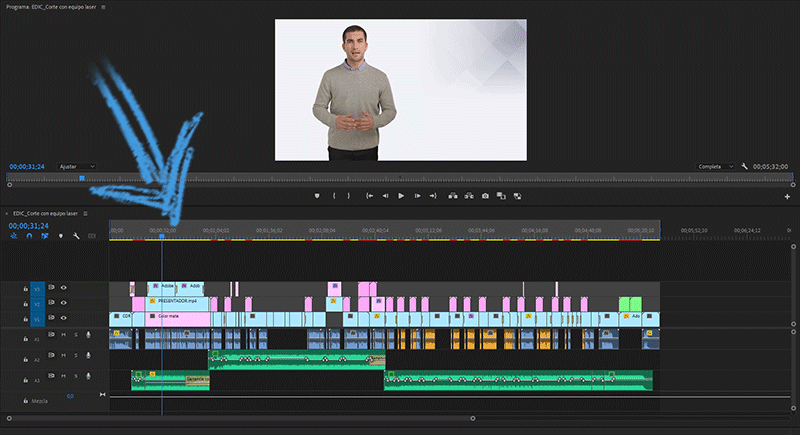This screenshot has width=800, height=435.
Task: Click the Extract button icon
Action: click(x=468, y=196)
